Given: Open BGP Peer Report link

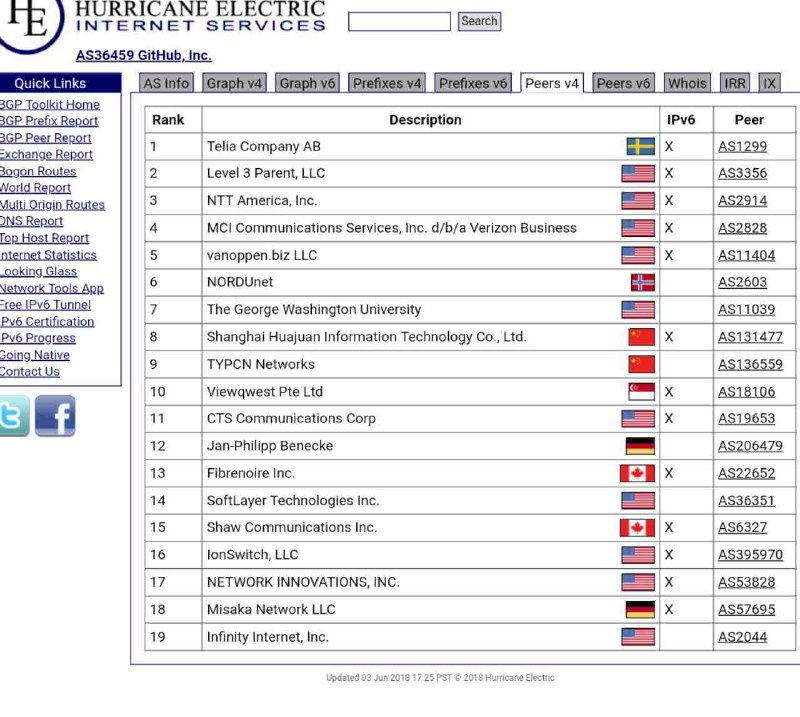Looking at the screenshot, I should pyautogui.click(x=45, y=138).
